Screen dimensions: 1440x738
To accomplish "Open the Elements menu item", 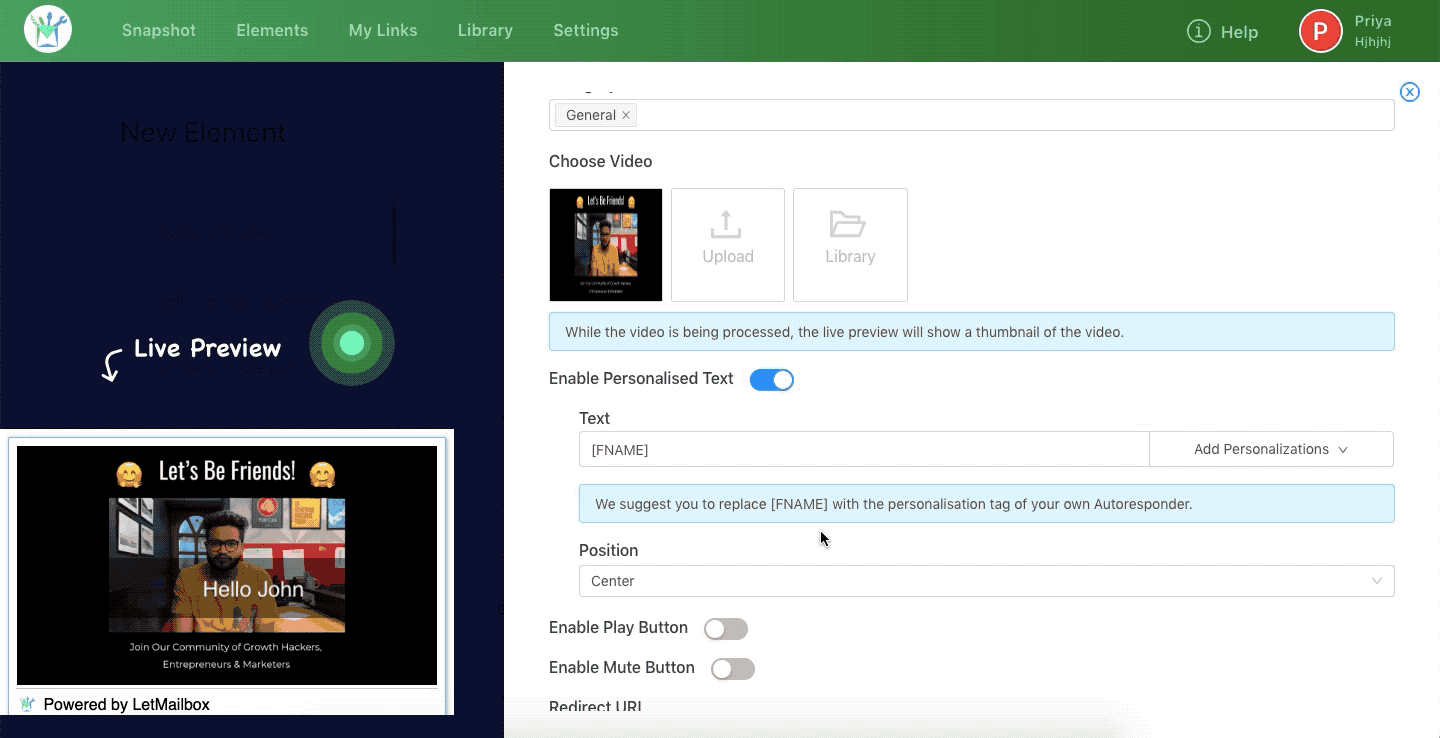I will [x=272, y=31].
